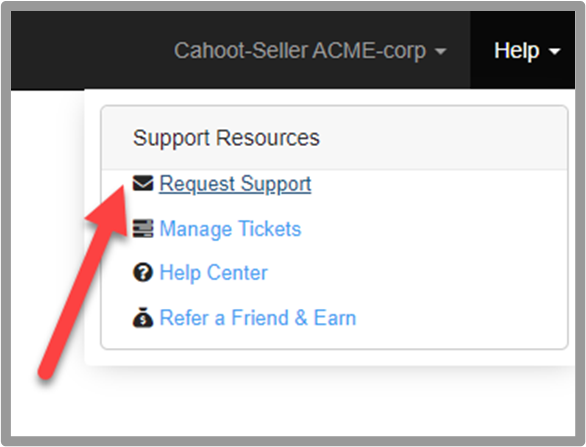
Task: Go to the Help Center link
Action: point(213,272)
